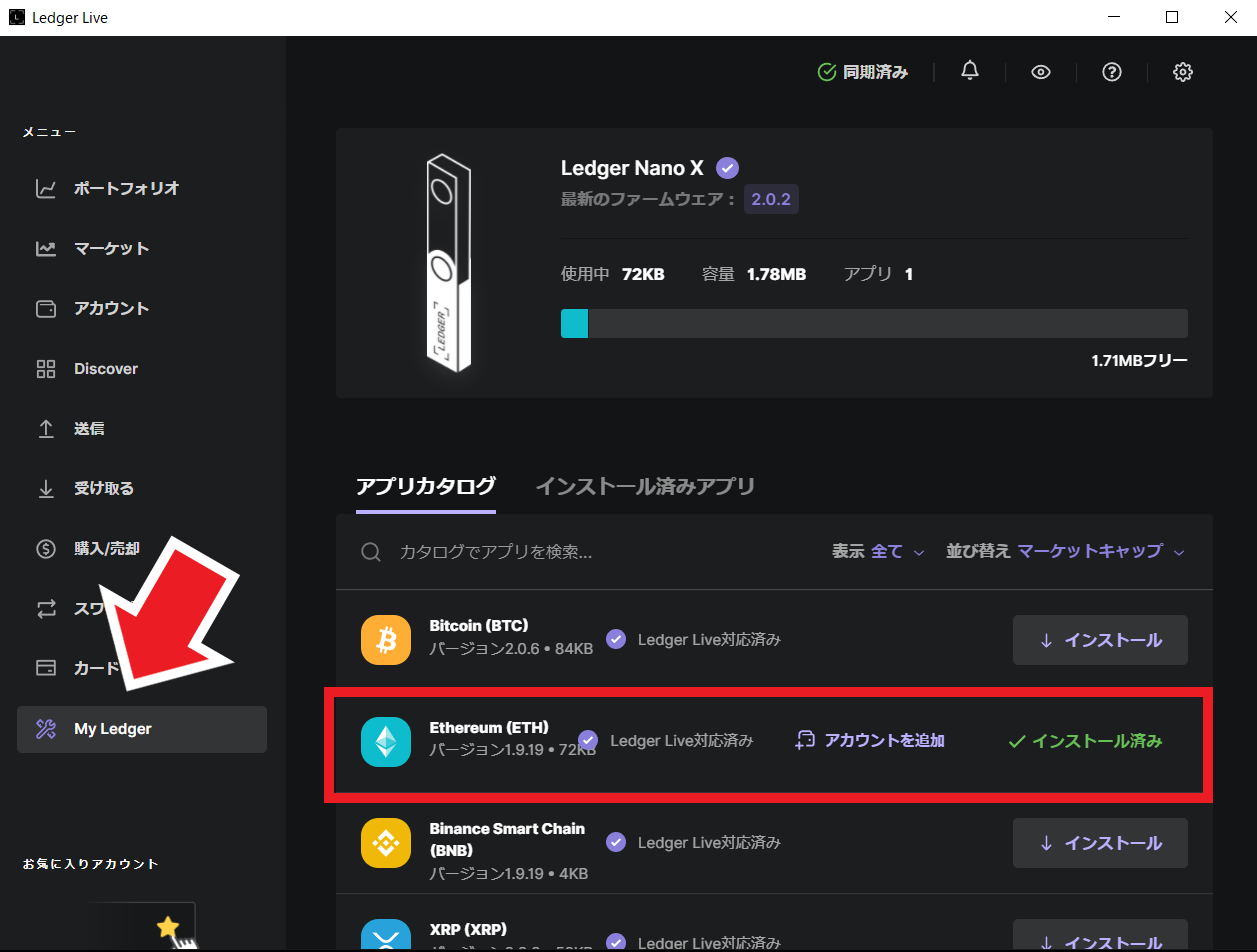Click the market trend icon
The width and height of the screenshot is (1257, 952).
[x=46, y=248]
